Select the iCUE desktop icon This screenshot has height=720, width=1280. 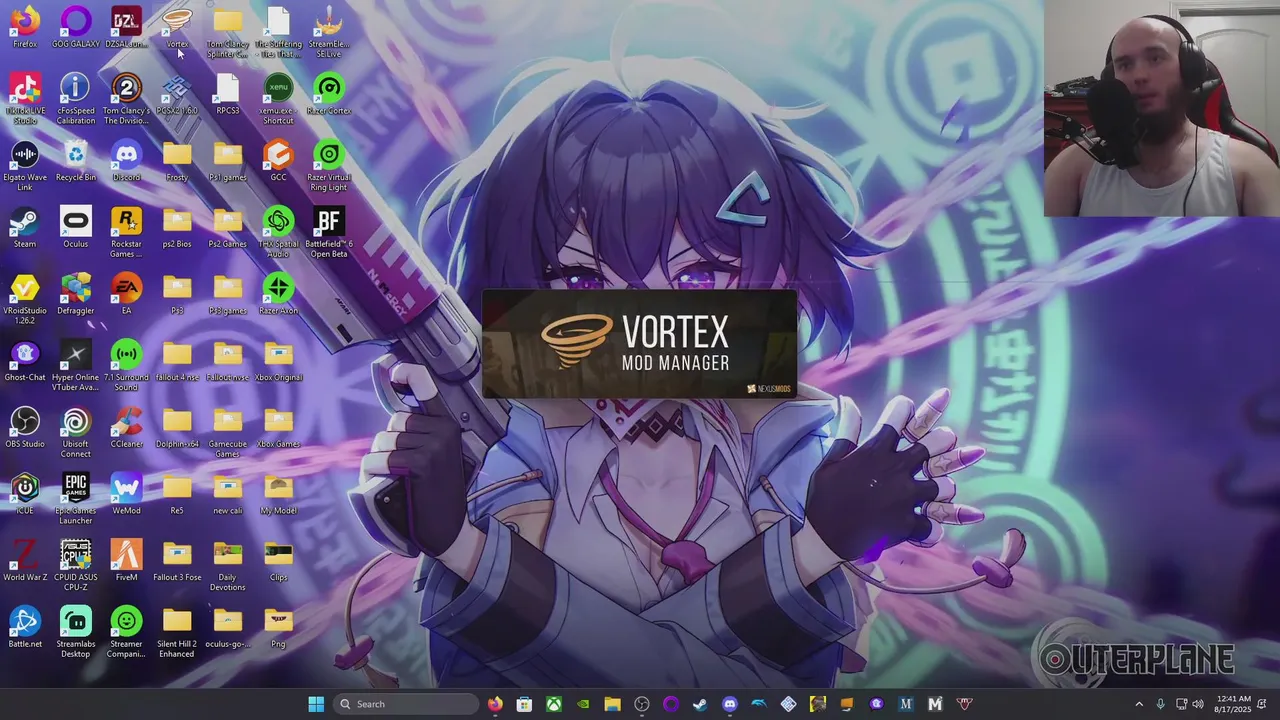pyautogui.click(x=25, y=494)
